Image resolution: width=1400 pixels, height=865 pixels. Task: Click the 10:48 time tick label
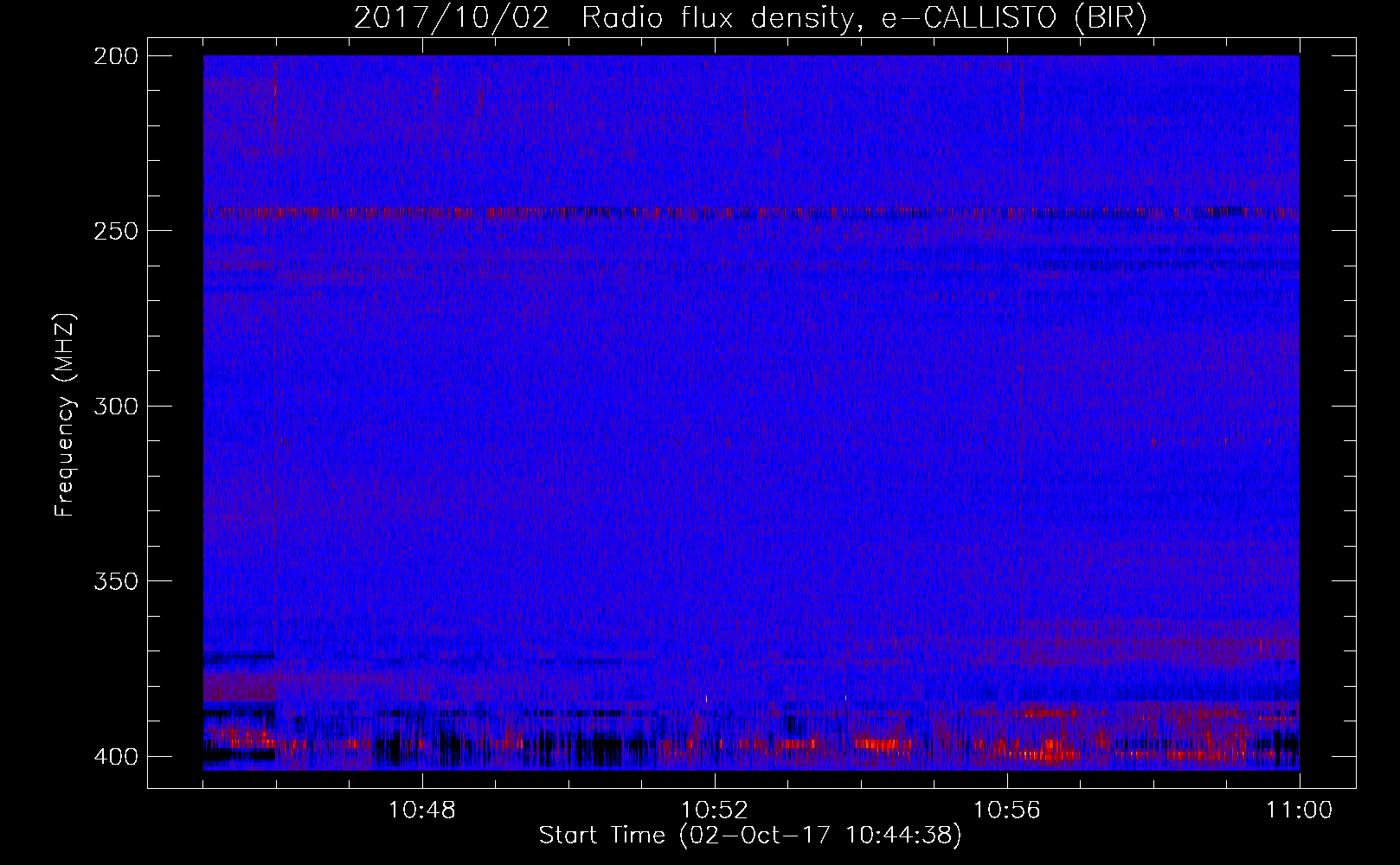(x=422, y=811)
